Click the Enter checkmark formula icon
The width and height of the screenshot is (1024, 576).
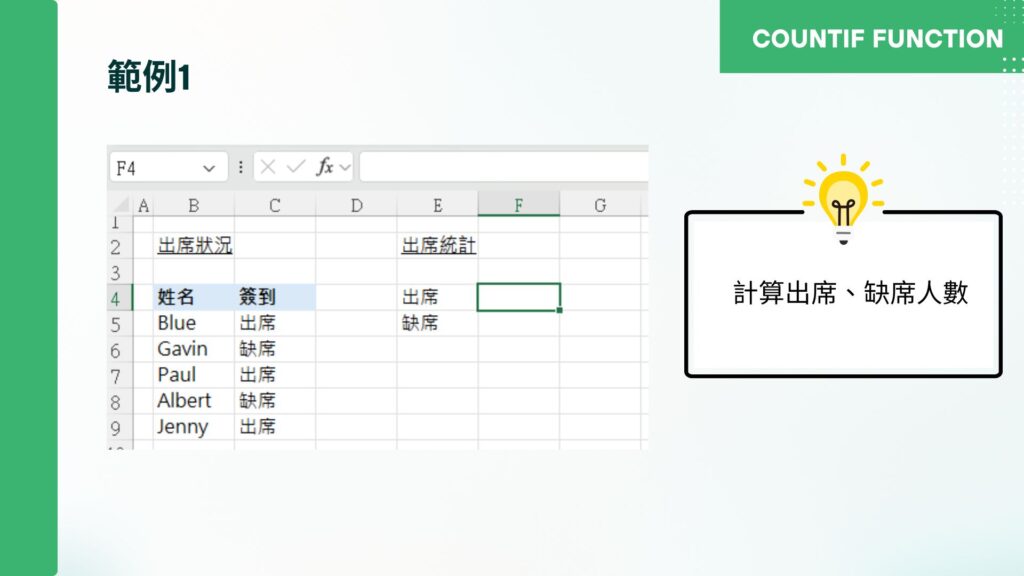[x=296, y=167]
